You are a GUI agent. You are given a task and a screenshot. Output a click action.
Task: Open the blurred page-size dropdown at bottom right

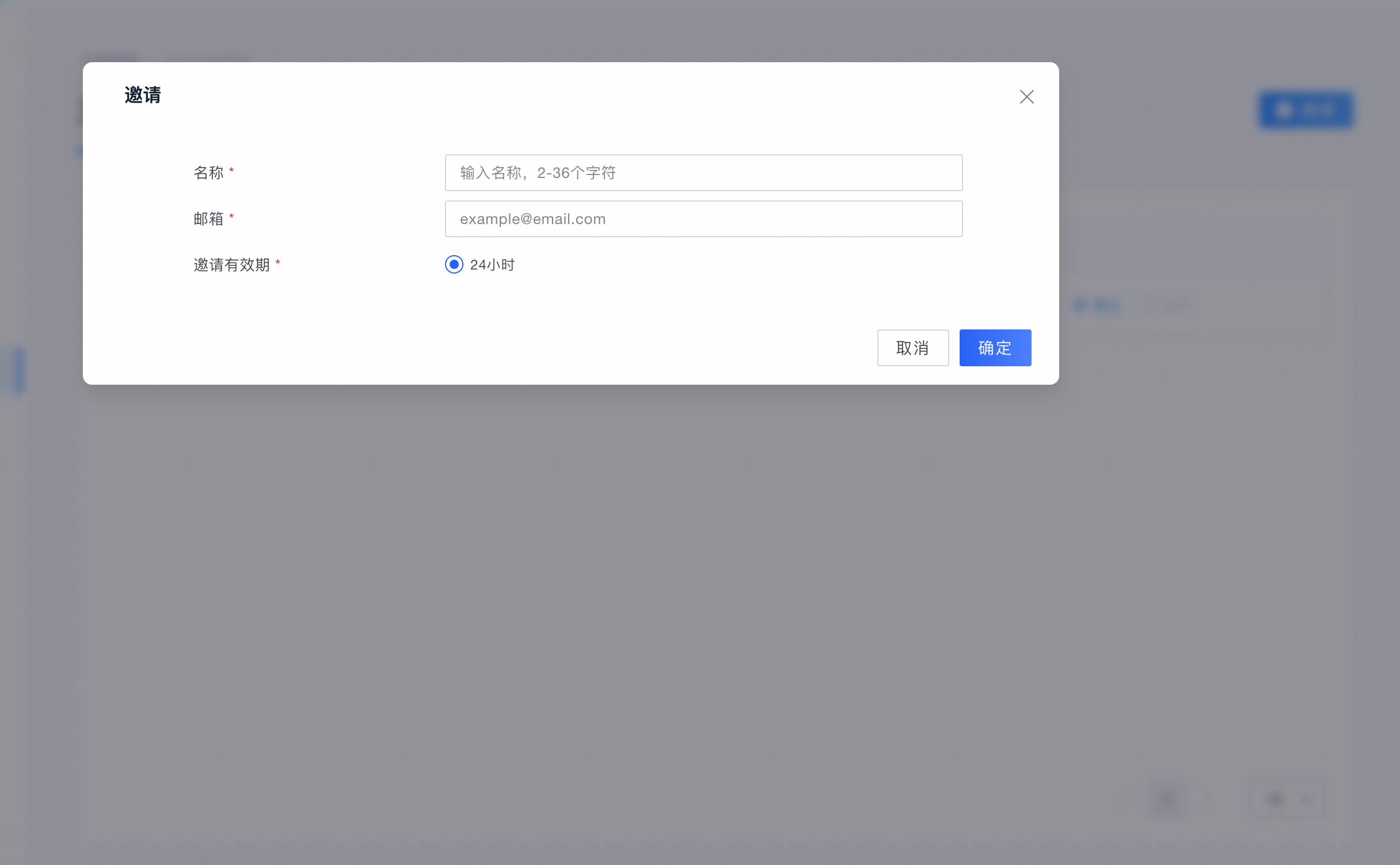click(x=1289, y=799)
